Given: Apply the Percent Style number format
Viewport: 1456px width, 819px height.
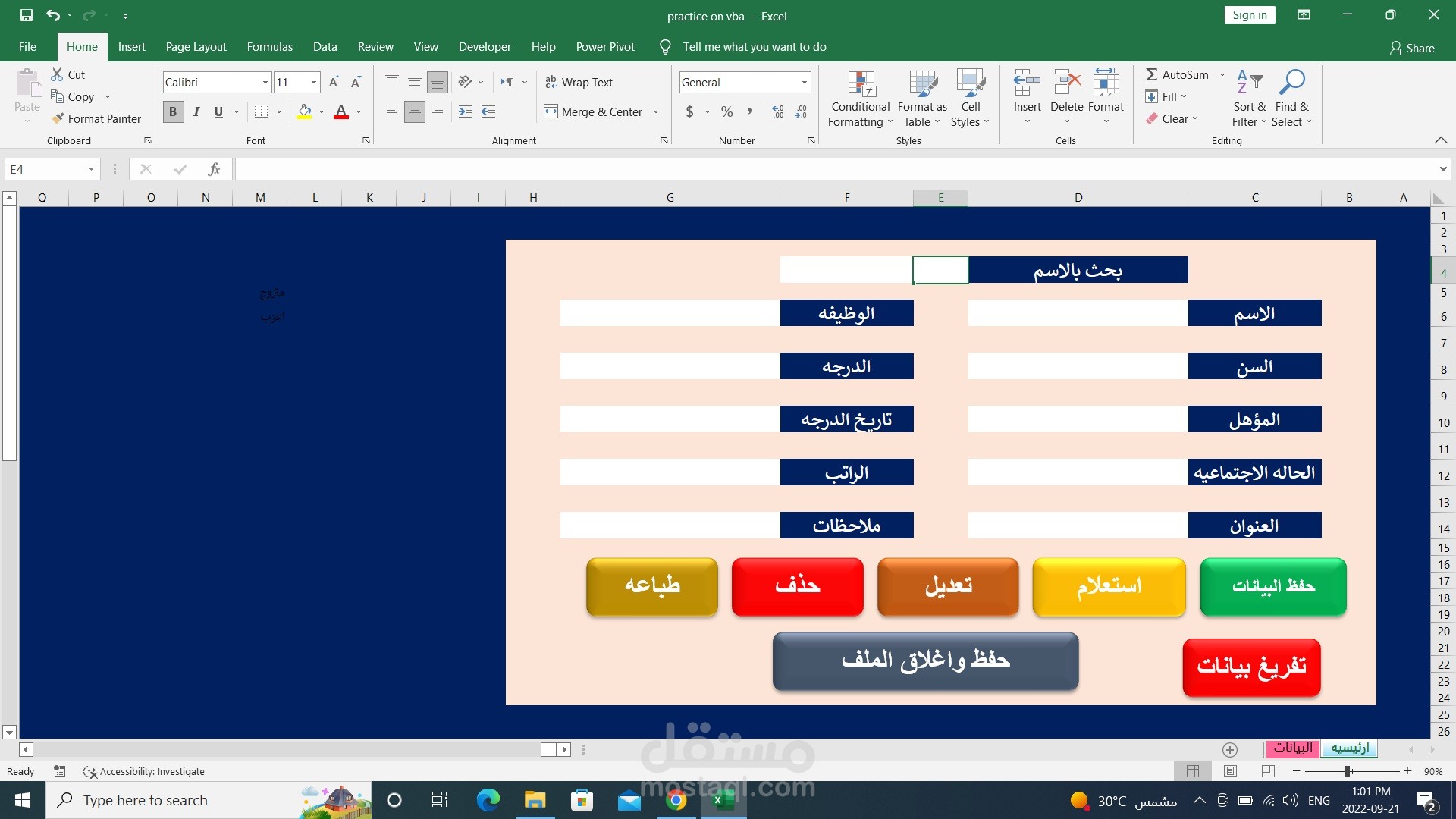Looking at the screenshot, I should pyautogui.click(x=726, y=111).
